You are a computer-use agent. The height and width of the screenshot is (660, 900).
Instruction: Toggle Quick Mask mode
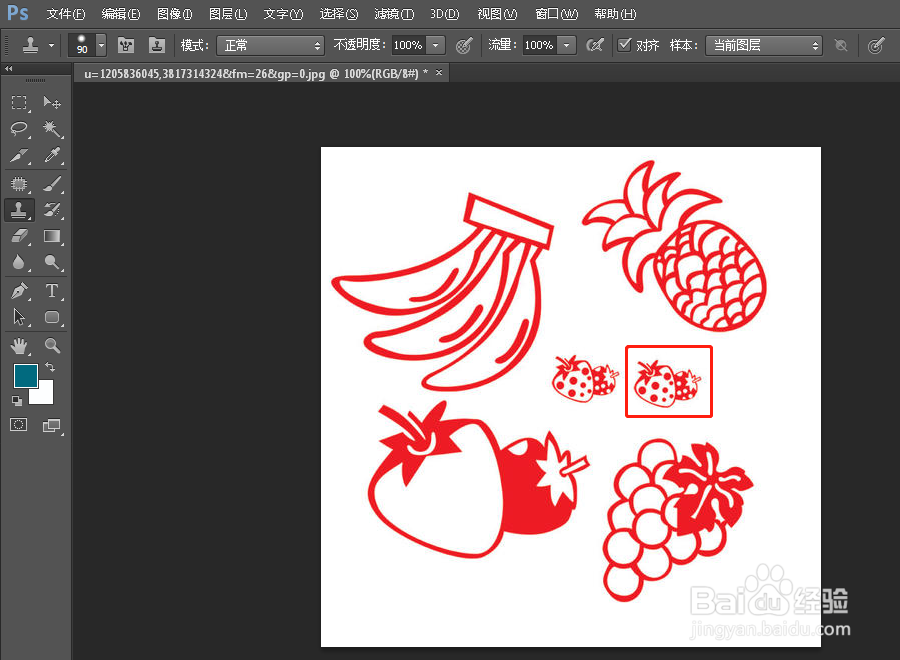(18, 425)
